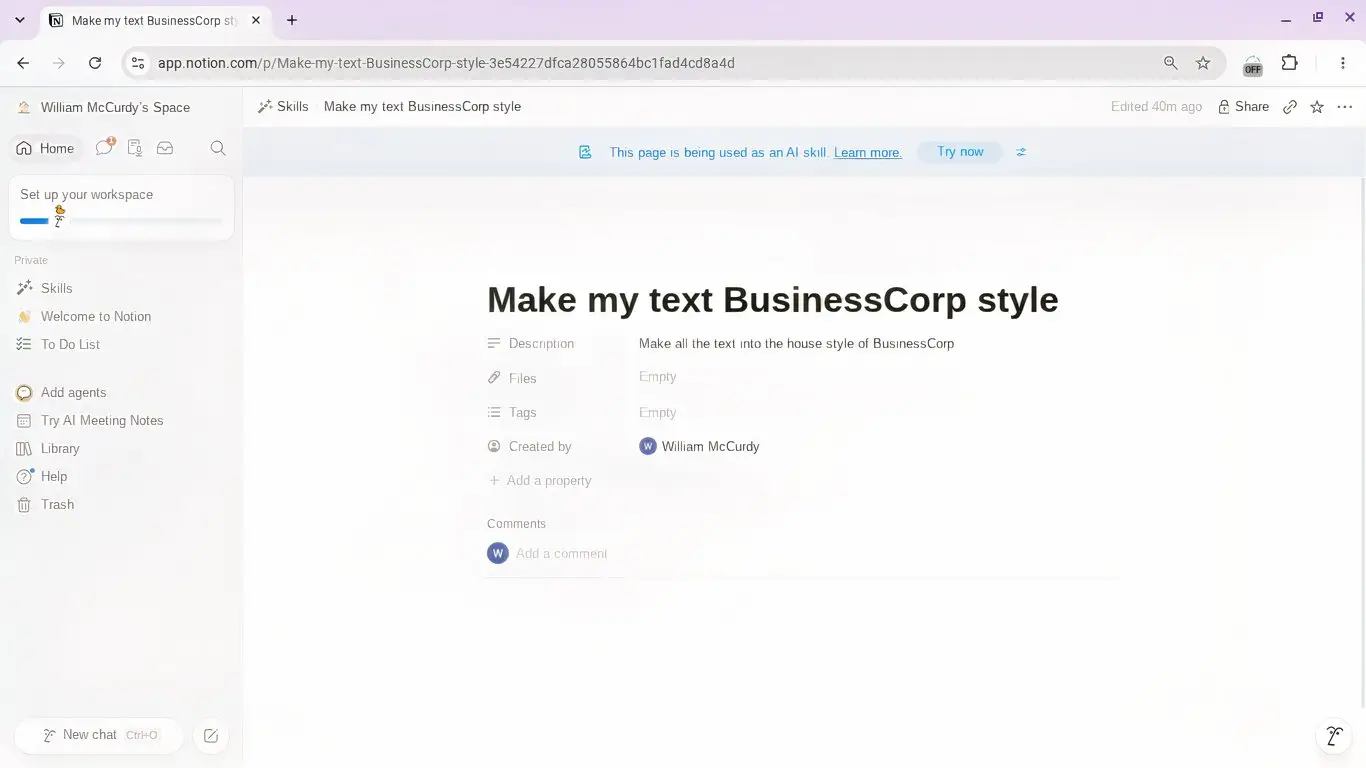Click the compose new page icon
1366x768 pixels.
pyautogui.click(x=211, y=735)
